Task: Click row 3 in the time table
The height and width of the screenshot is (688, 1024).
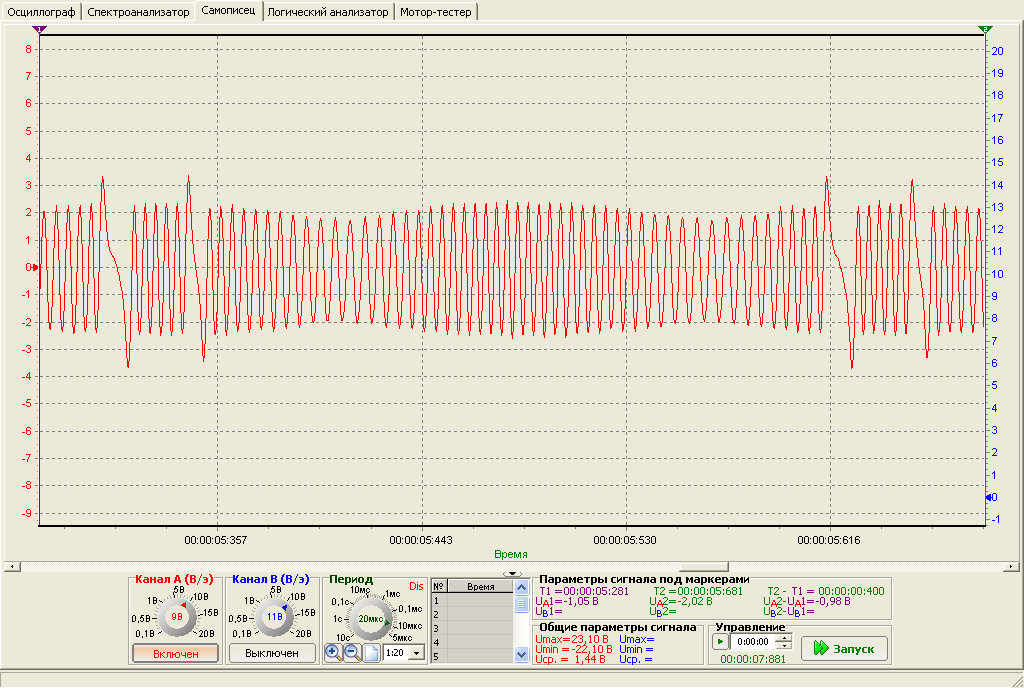Action: 473,629
